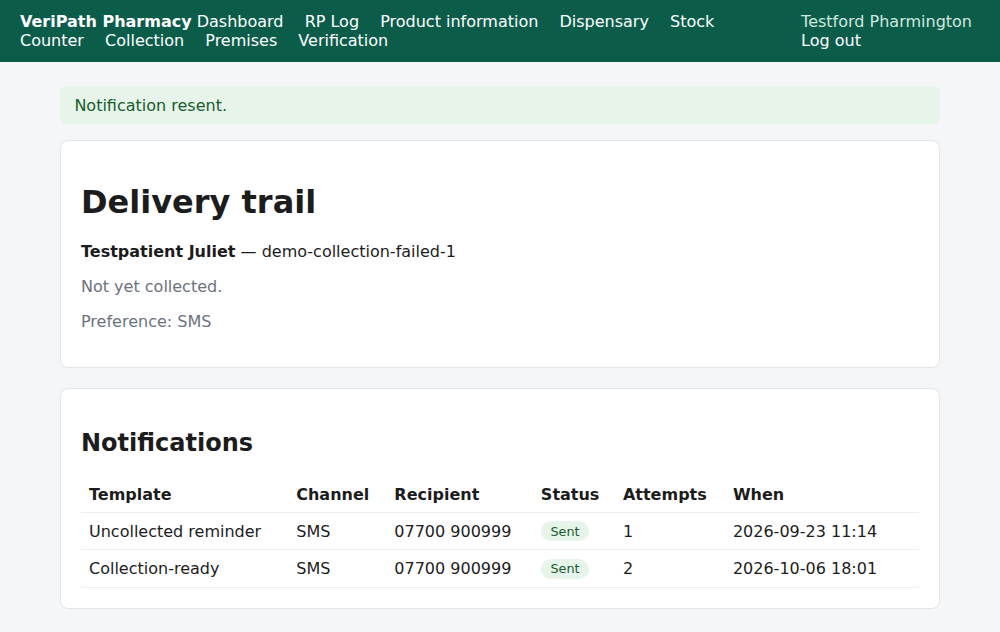Open the RP Log section
Image resolution: width=1000 pixels, height=632 pixels.
click(332, 21)
